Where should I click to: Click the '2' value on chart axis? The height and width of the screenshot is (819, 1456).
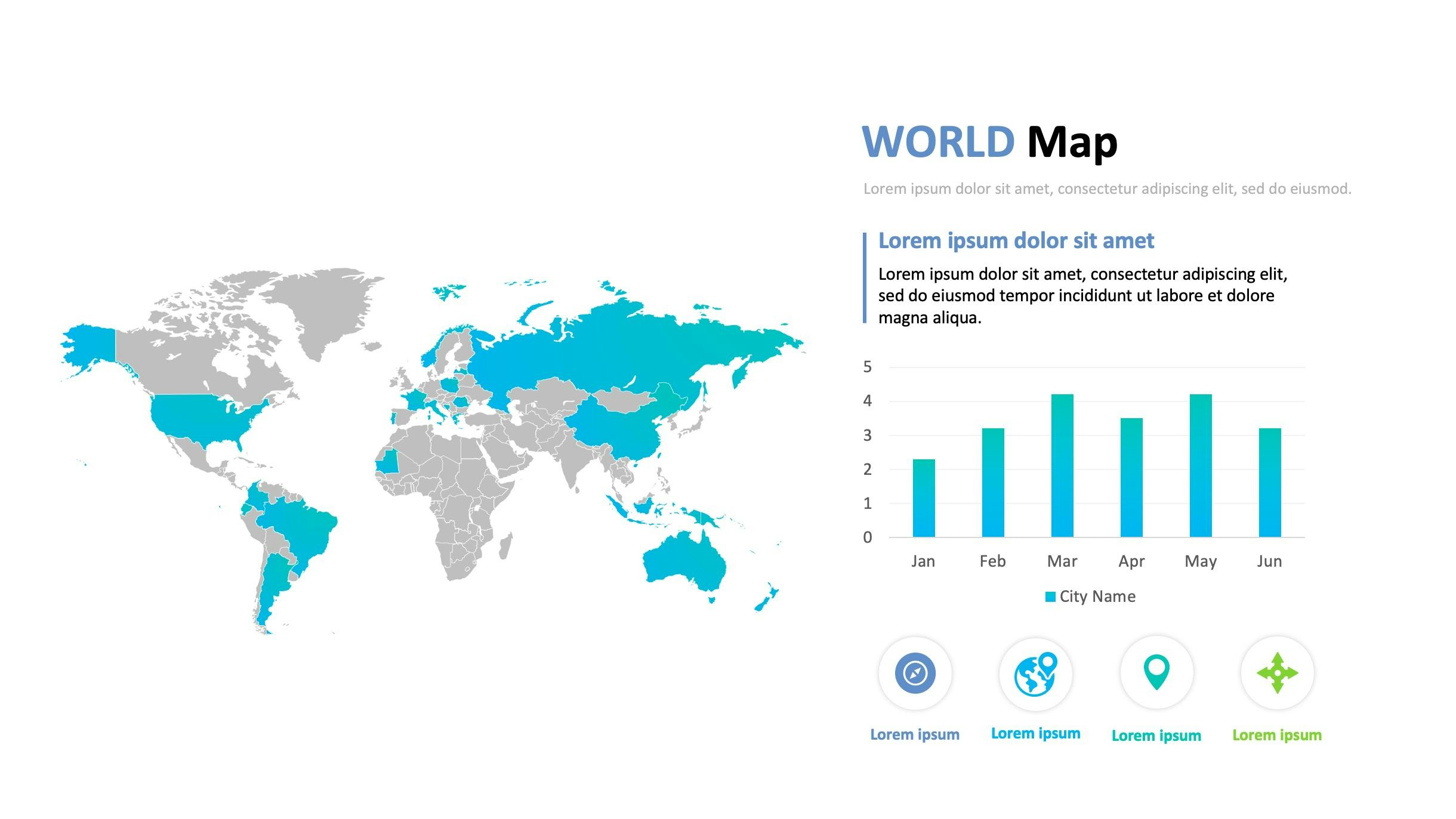coord(868,469)
